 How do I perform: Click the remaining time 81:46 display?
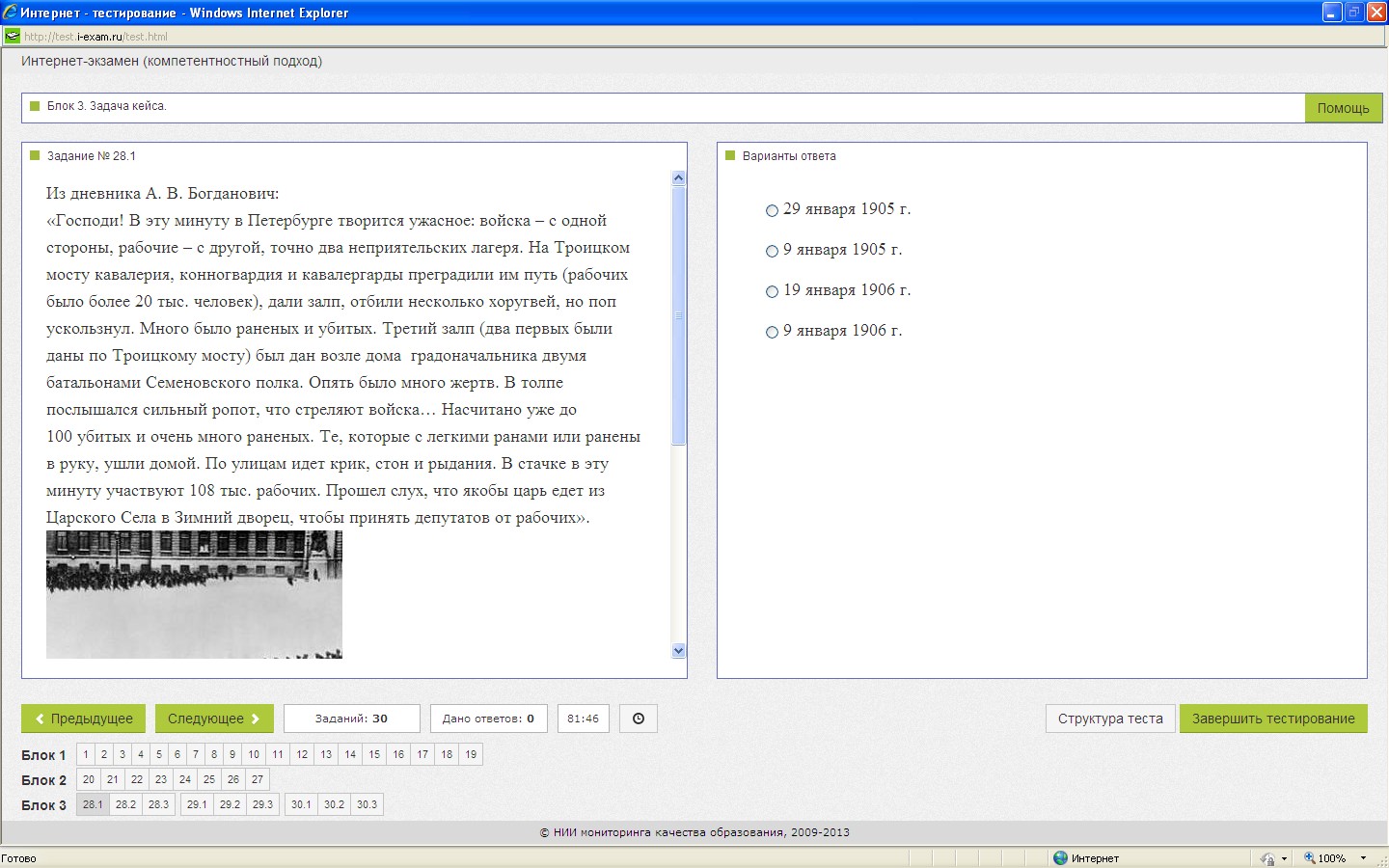coord(583,719)
